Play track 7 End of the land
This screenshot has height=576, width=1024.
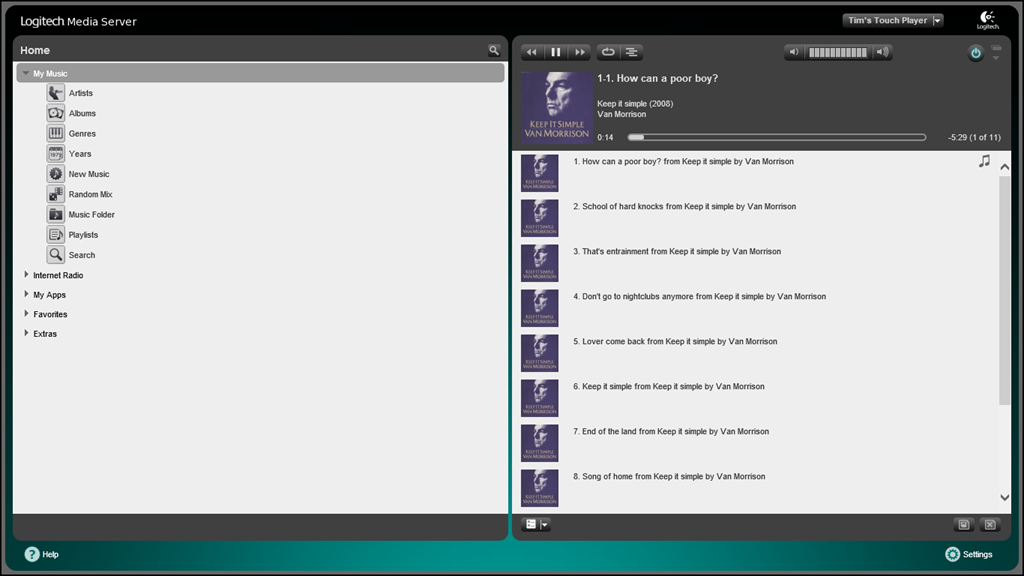(x=671, y=432)
